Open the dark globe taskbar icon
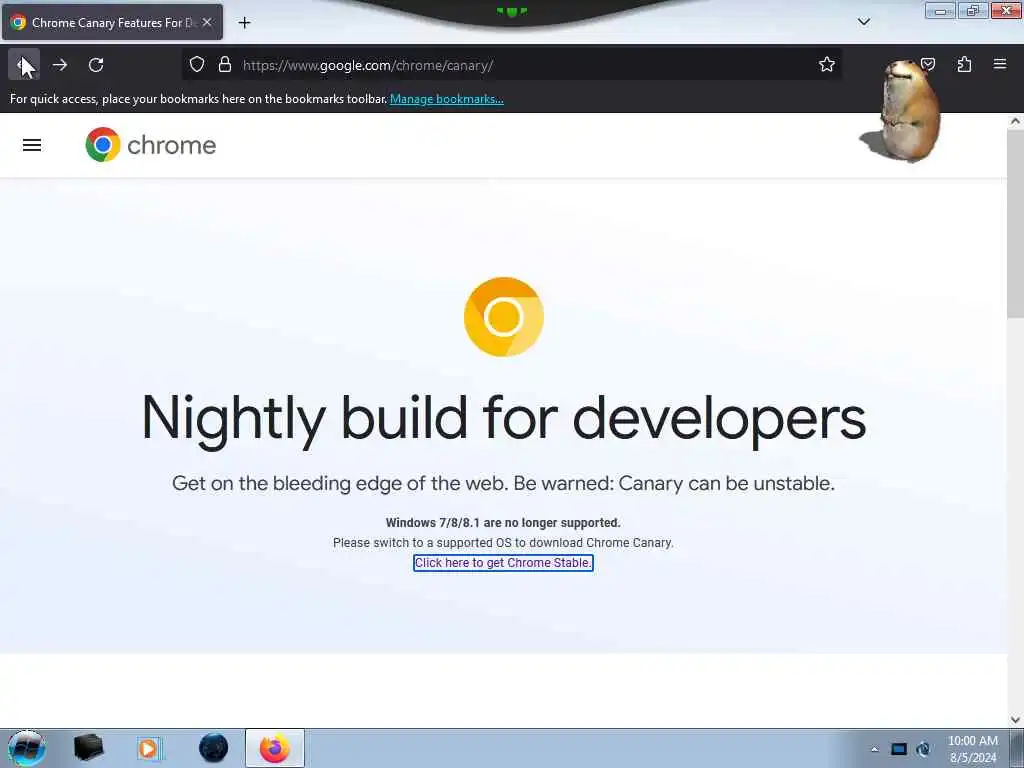Image resolution: width=1024 pixels, height=768 pixels. click(214, 748)
